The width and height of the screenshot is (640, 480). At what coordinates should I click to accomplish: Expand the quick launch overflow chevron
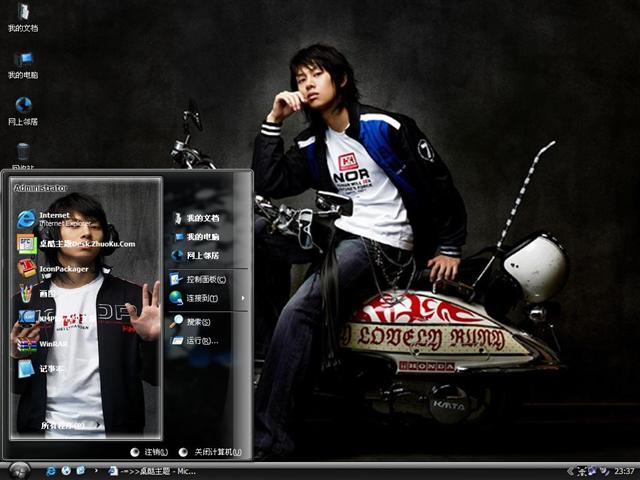96,471
